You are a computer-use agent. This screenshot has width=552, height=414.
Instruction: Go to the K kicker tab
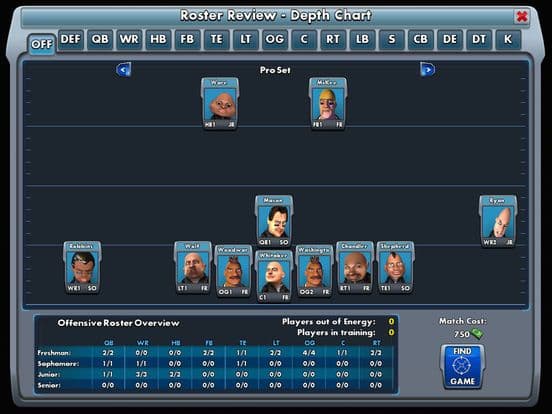pyautogui.click(x=508, y=40)
